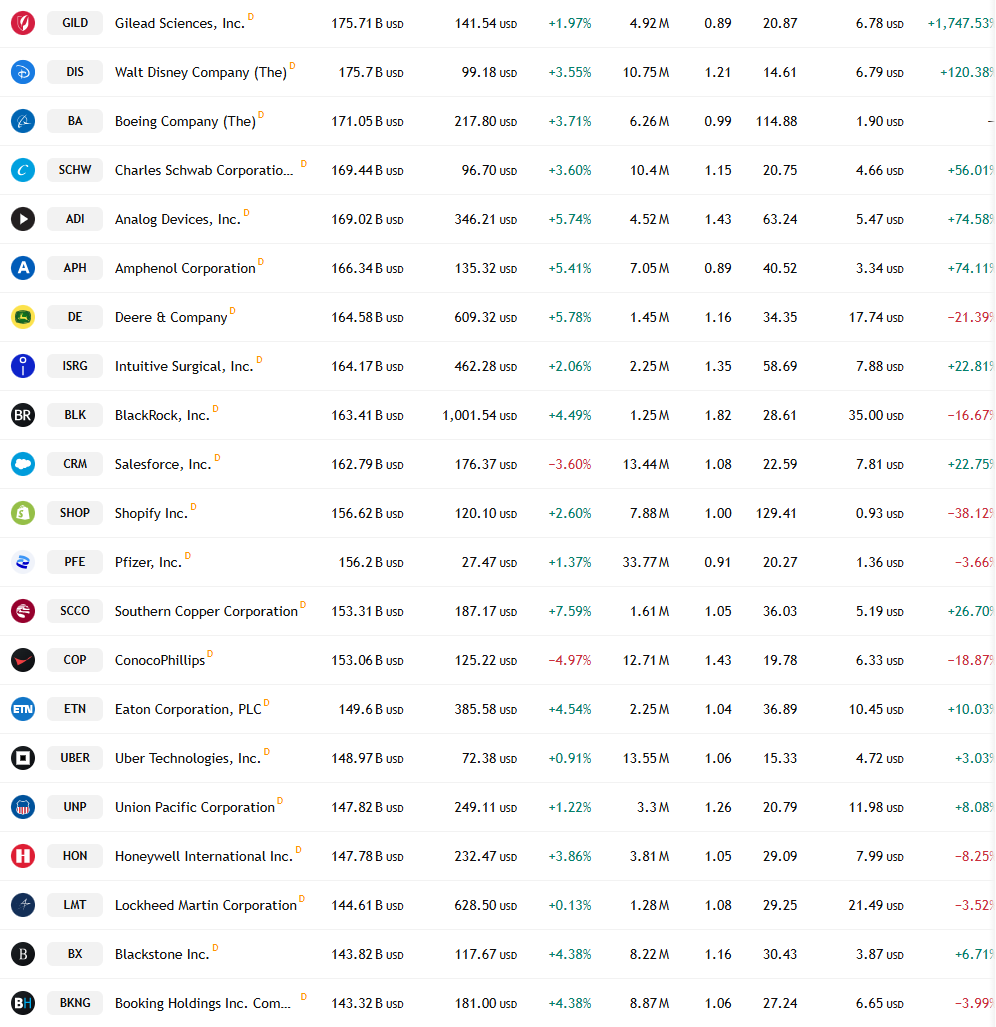Click Deere EPS 17.74 USD
The image size is (996, 1027).
click(876, 317)
